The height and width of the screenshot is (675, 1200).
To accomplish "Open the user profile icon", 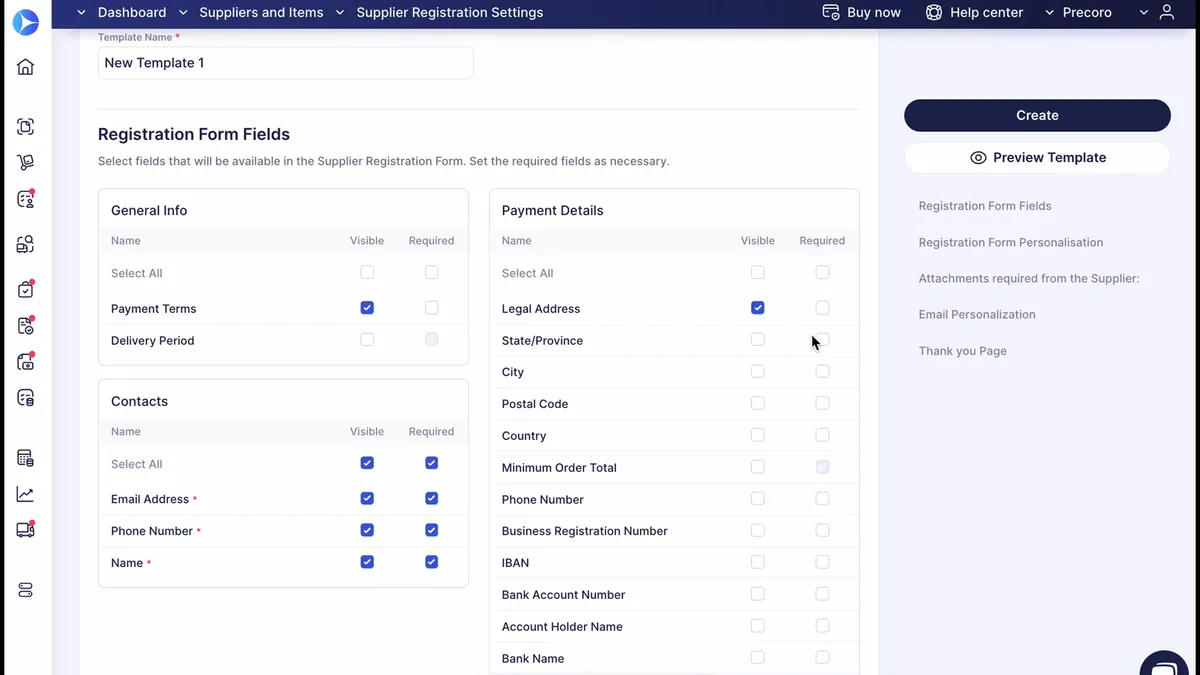I will coord(1166,12).
